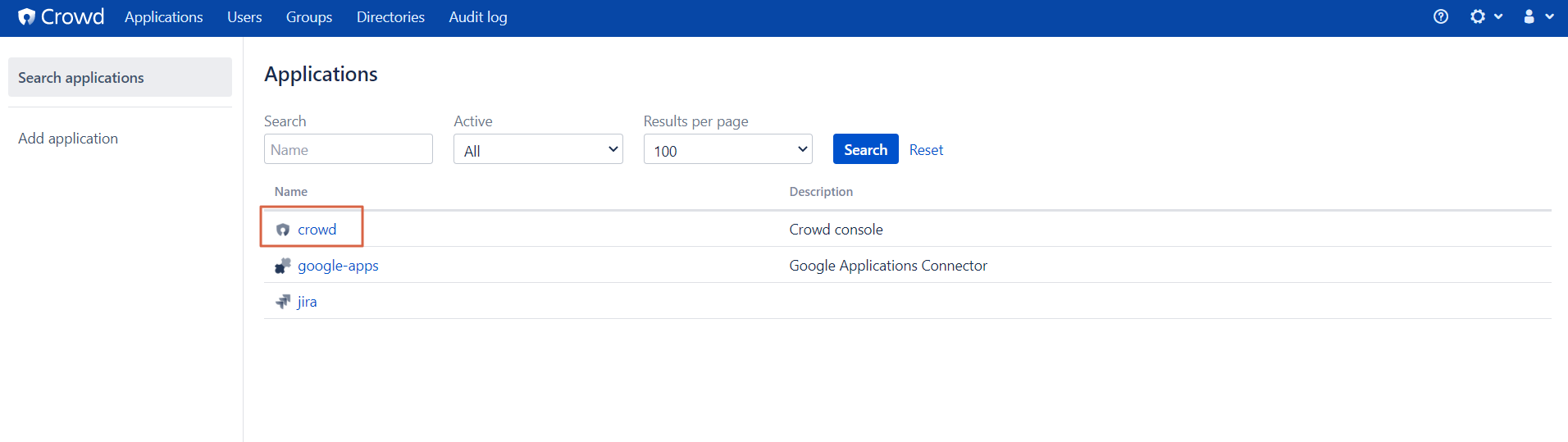Click the blue Search button
Image resolution: width=1568 pixels, height=442 pixels.
point(866,149)
